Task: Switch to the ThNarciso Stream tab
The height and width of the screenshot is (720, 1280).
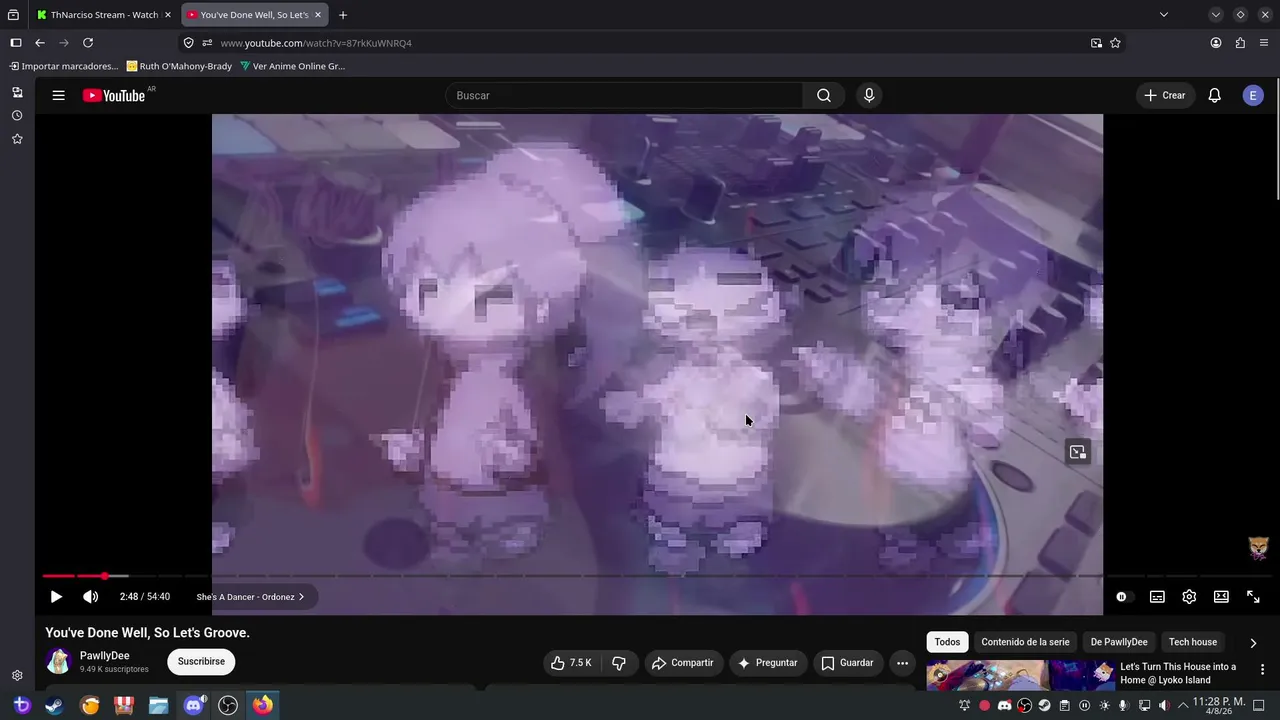Action: coord(104,15)
